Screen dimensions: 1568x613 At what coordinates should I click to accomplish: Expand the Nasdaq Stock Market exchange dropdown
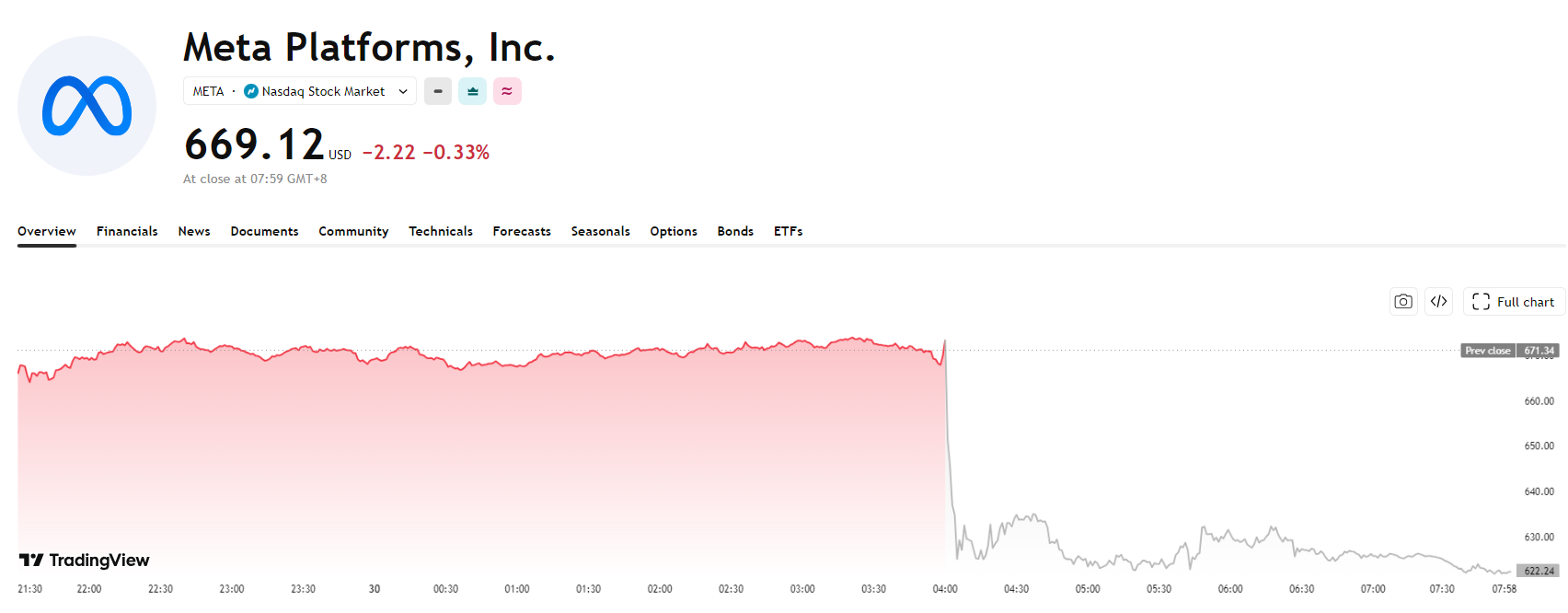(403, 91)
